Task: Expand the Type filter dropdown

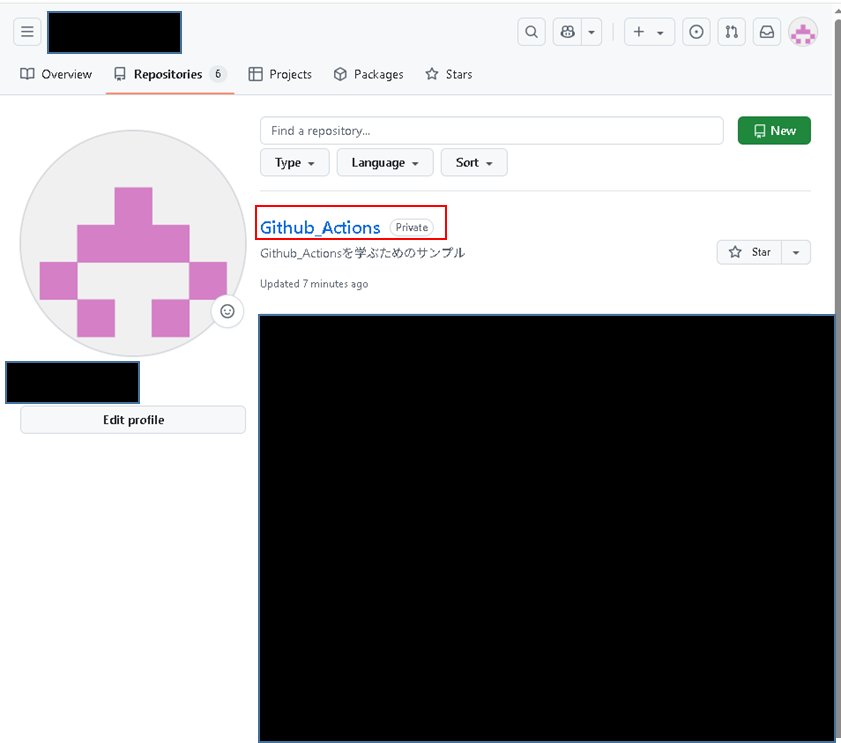Action: pyautogui.click(x=294, y=163)
